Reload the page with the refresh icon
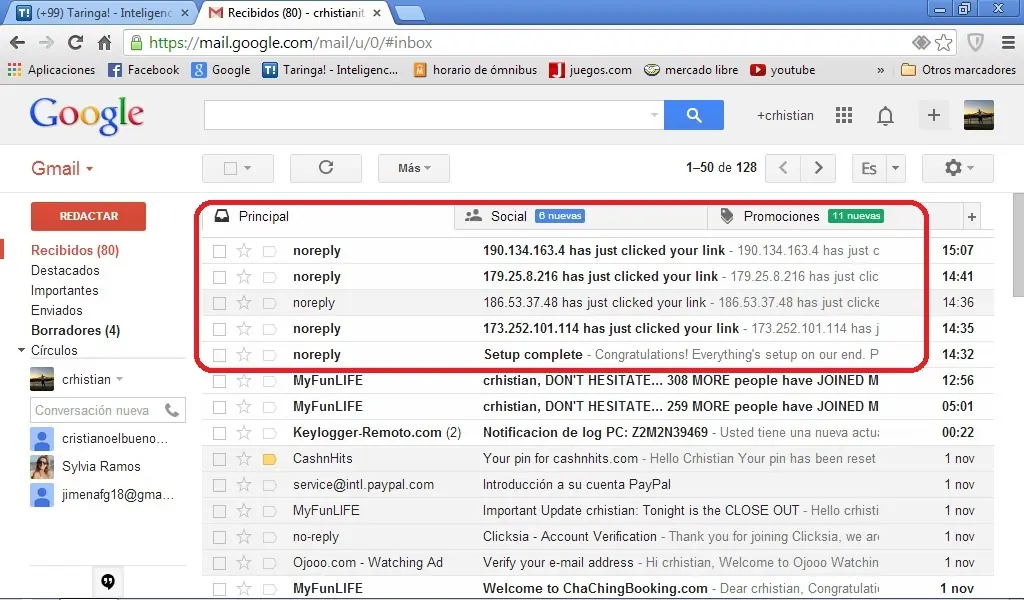Screen dimensions: 1024x600 pos(75,42)
